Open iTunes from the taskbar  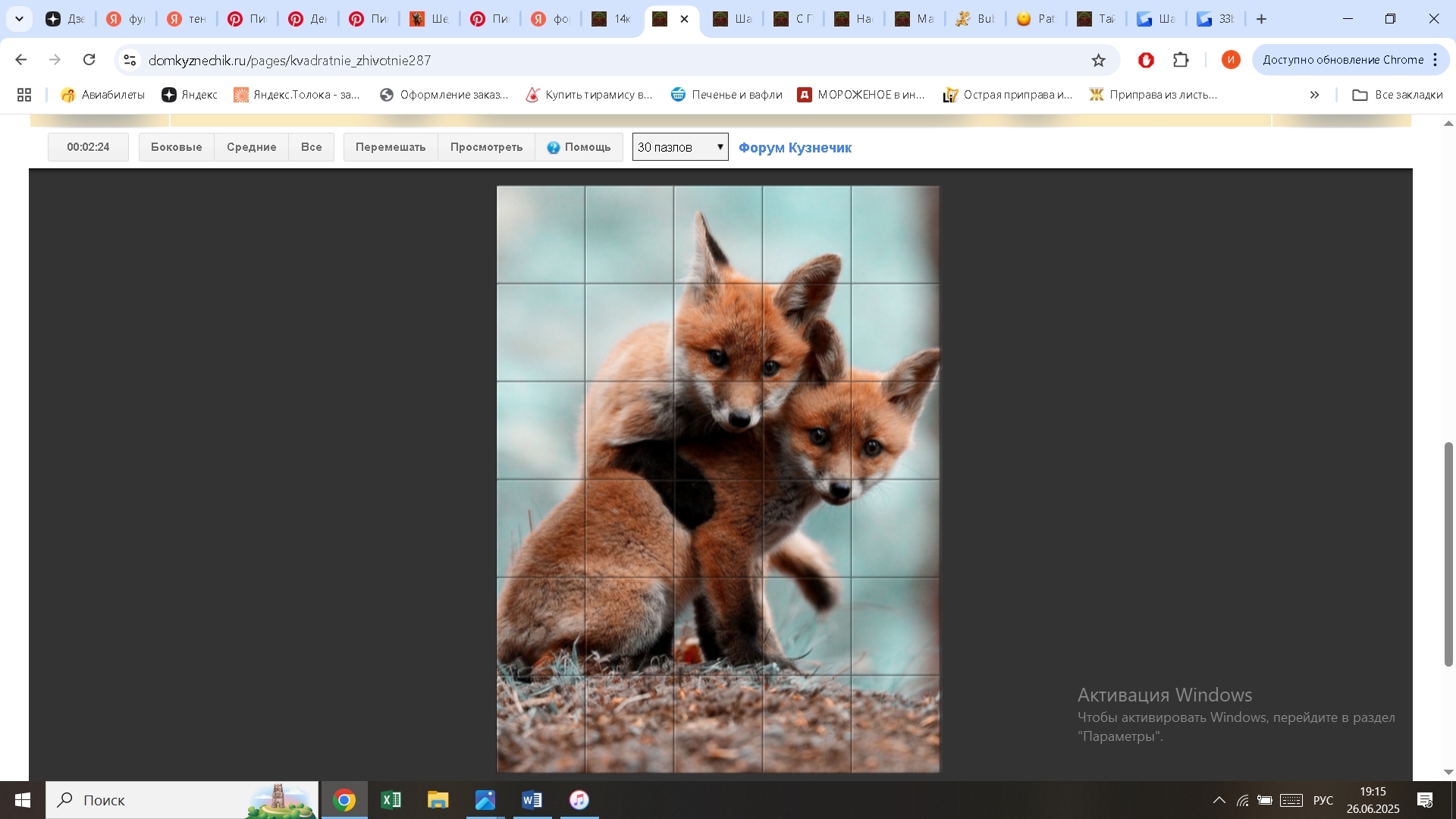(579, 800)
